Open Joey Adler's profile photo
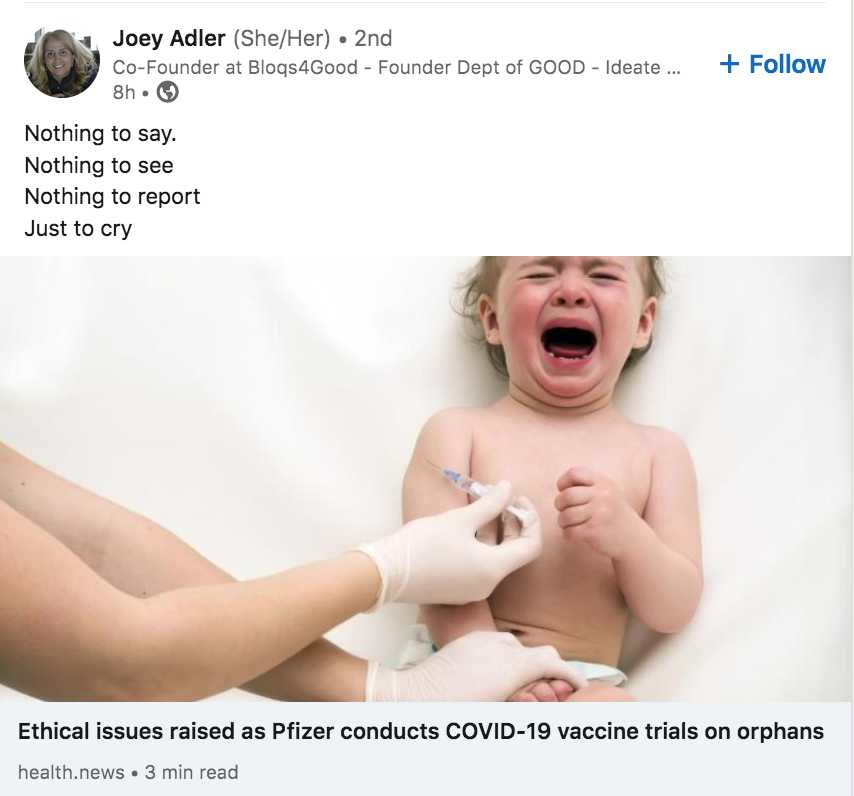Screen dimensions: 854x796 pyautogui.click(x=62, y=63)
